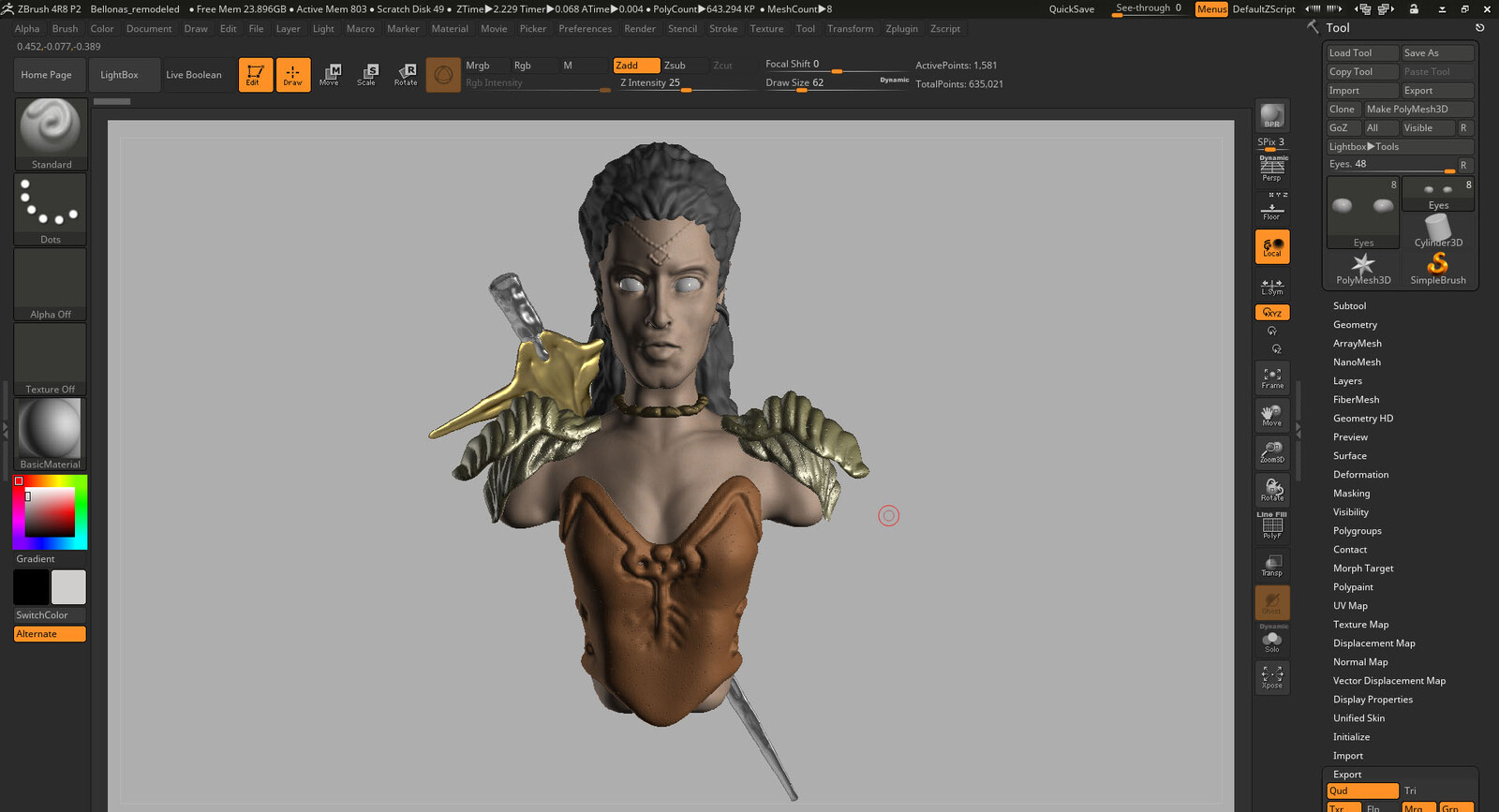The image size is (1499, 812).
Task: Click the QuickSave button
Action: [1071, 9]
